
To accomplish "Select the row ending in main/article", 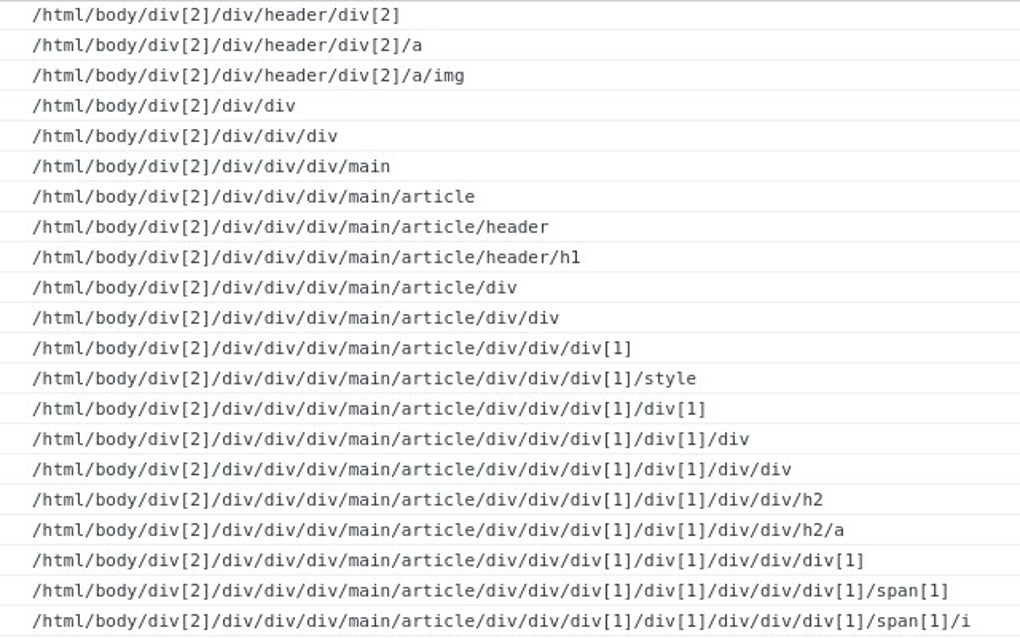I will pos(510,196).
